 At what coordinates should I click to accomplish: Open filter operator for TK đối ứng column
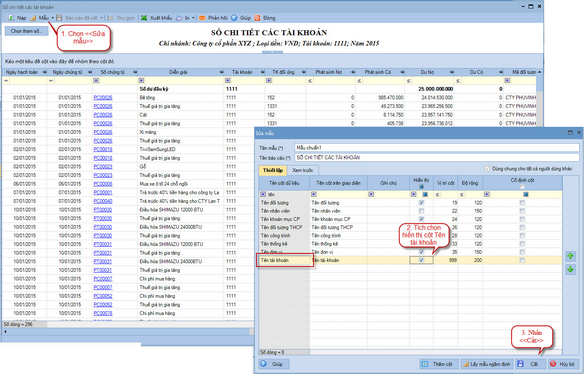point(269,80)
